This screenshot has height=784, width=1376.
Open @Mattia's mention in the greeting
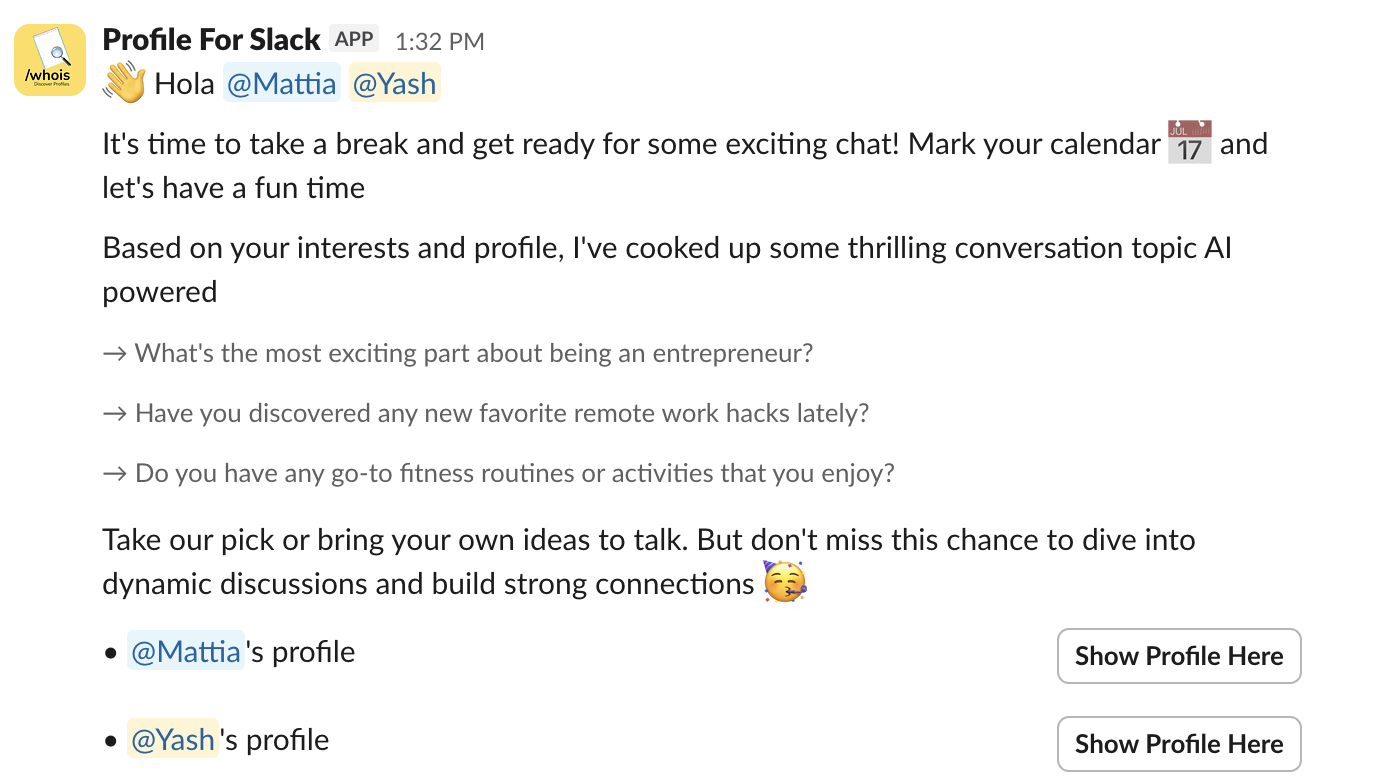(281, 83)
